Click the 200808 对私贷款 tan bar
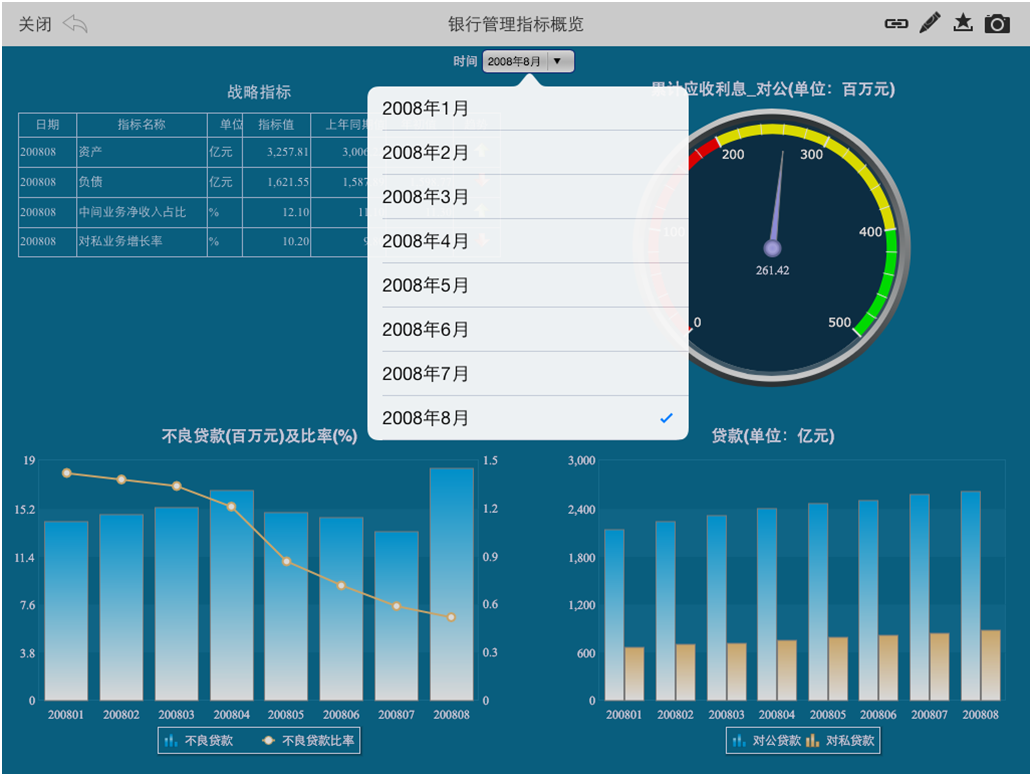Screen dimensions: 1032x776 coord(991,665)
